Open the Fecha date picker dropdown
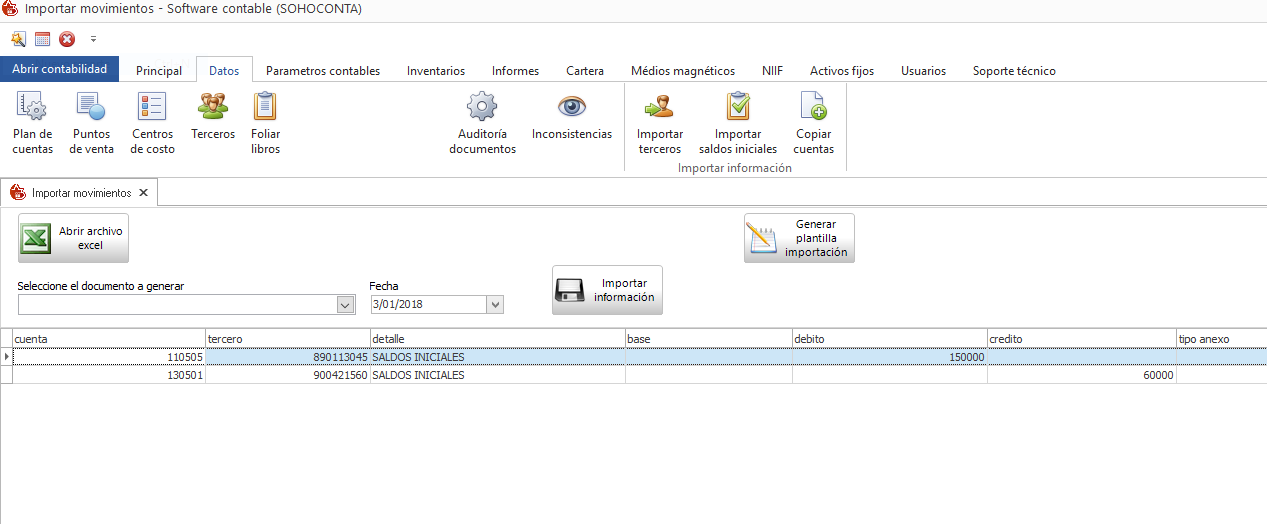 tap(495, 305)
